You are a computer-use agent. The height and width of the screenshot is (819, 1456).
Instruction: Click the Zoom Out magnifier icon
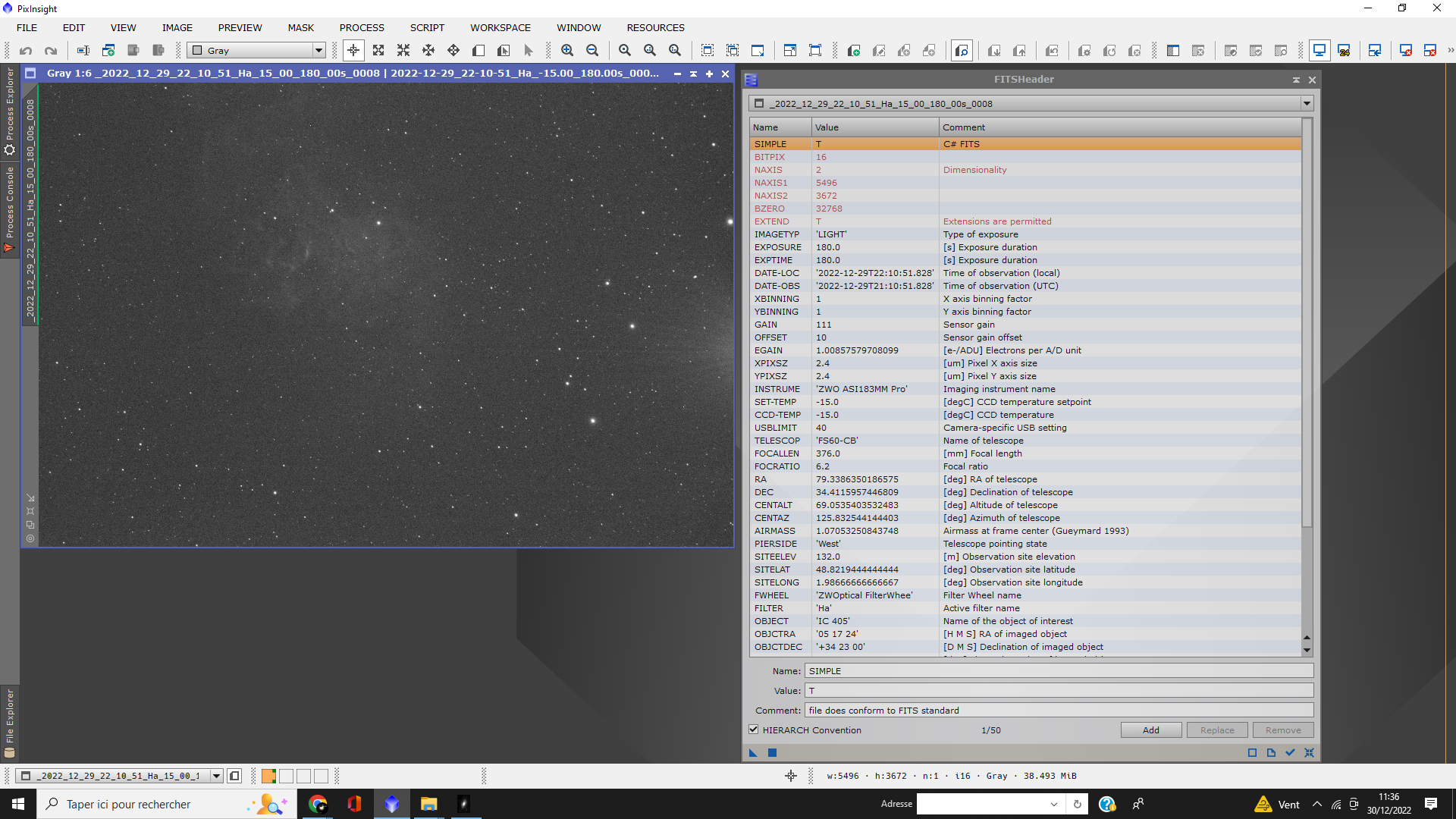[x=592, y=51]
